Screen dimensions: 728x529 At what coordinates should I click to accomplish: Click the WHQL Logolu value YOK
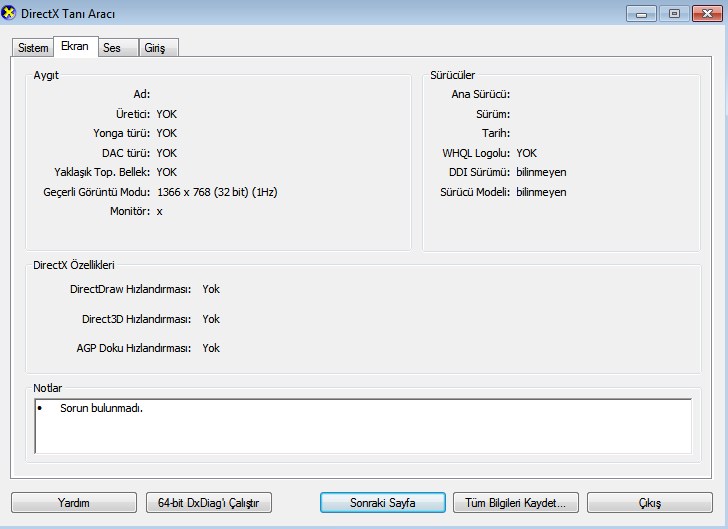point(526,153)
